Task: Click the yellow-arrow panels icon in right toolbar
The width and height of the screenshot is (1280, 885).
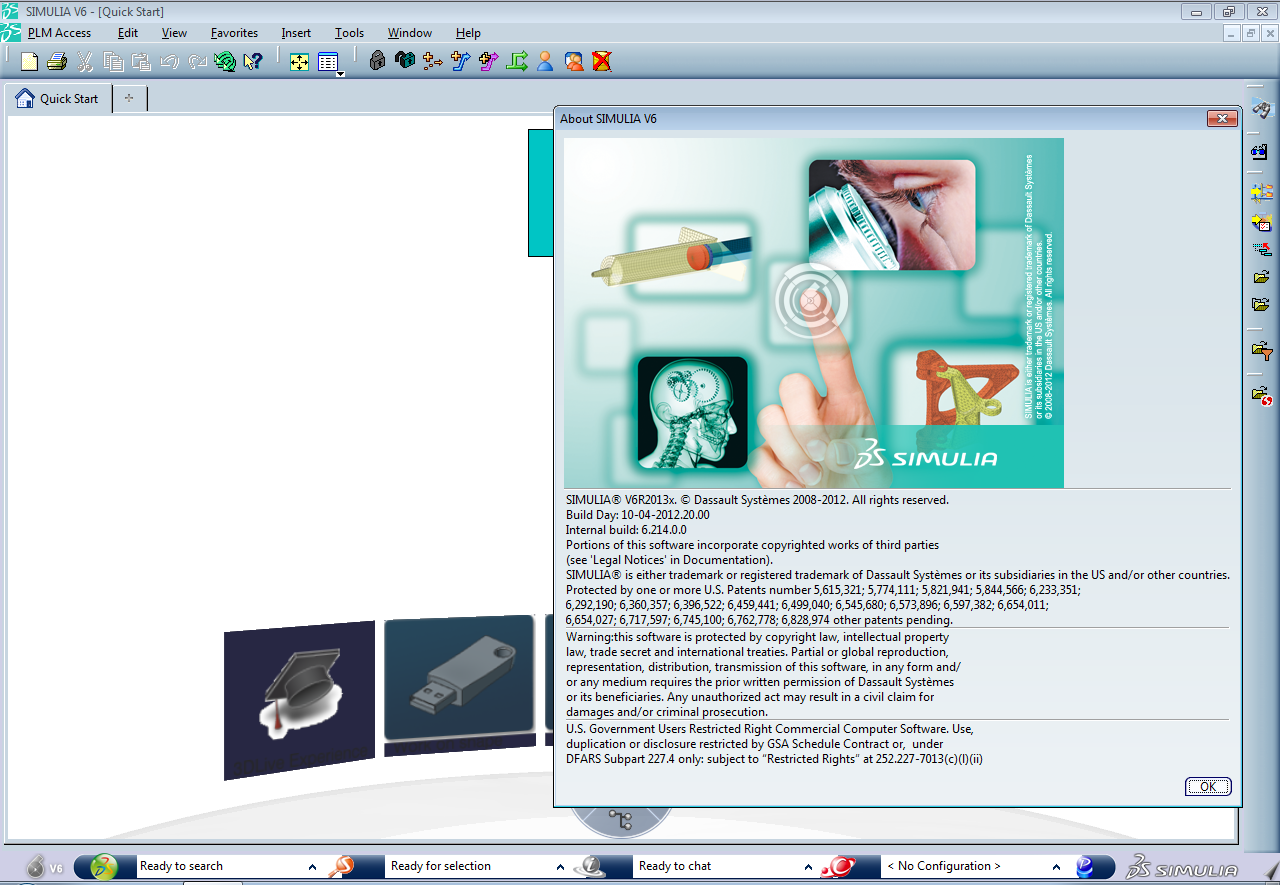Action: pyautogui.click(x=1262, y=192)
